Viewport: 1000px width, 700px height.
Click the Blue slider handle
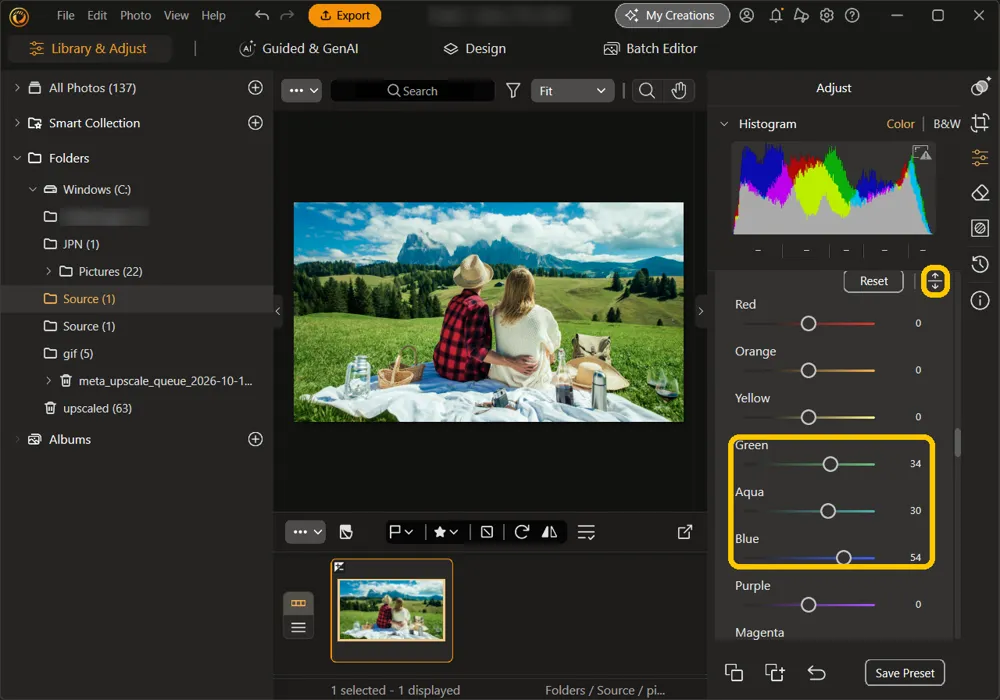pyautogui.click(x=843, y=558)
